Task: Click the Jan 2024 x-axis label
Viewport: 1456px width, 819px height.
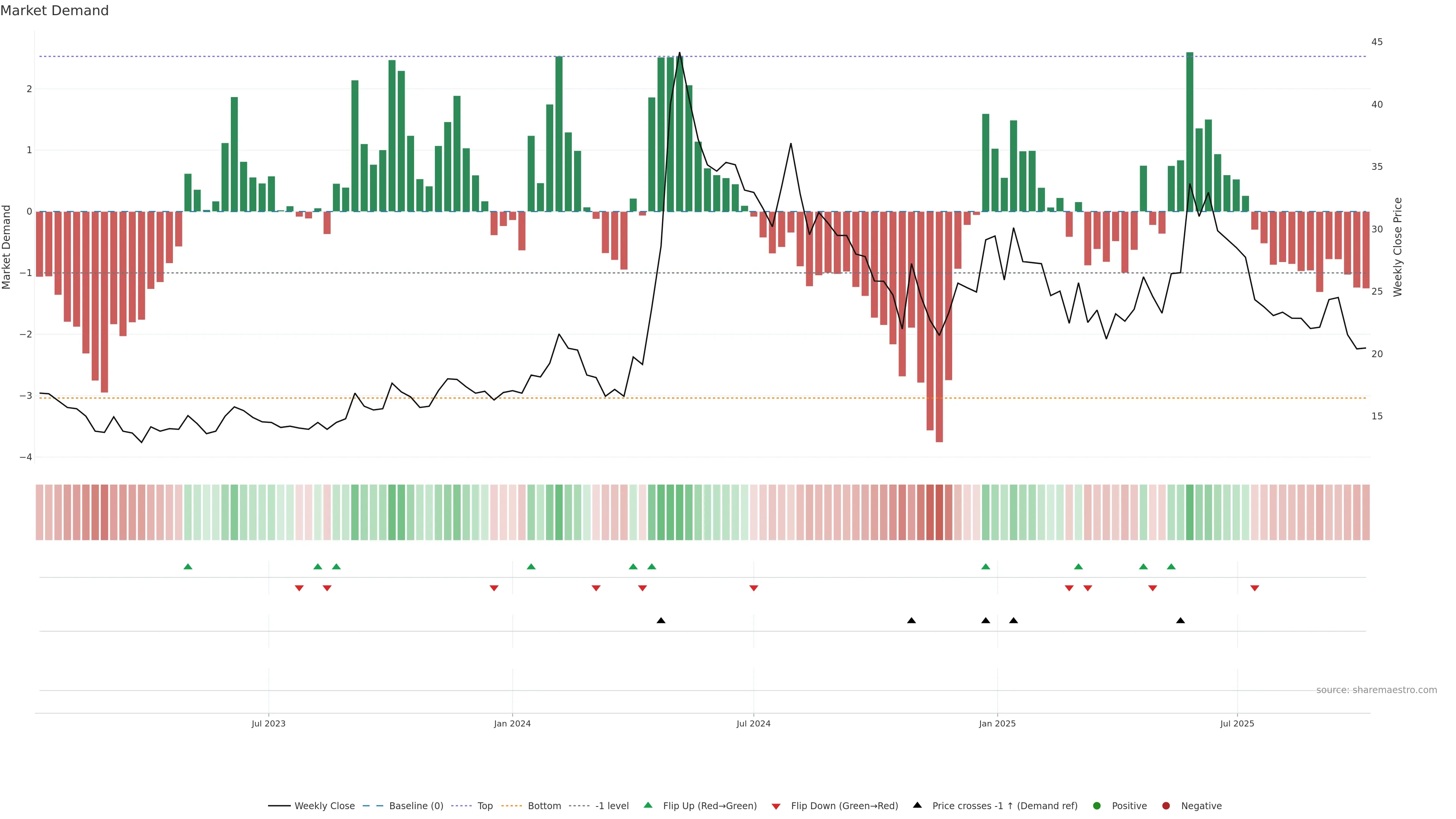Action: (x=512, y=723)
